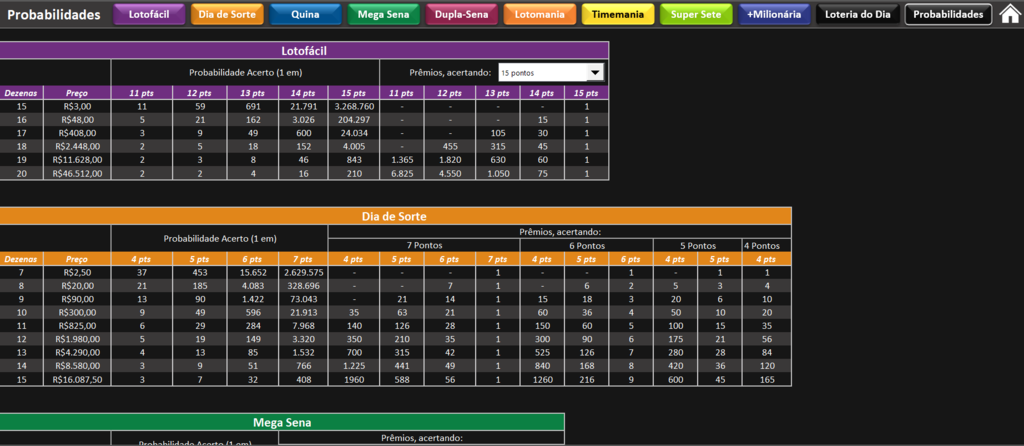1024x446 pixels.
Task: Click the 1.532 probability cell
Action: coord(304,352)
